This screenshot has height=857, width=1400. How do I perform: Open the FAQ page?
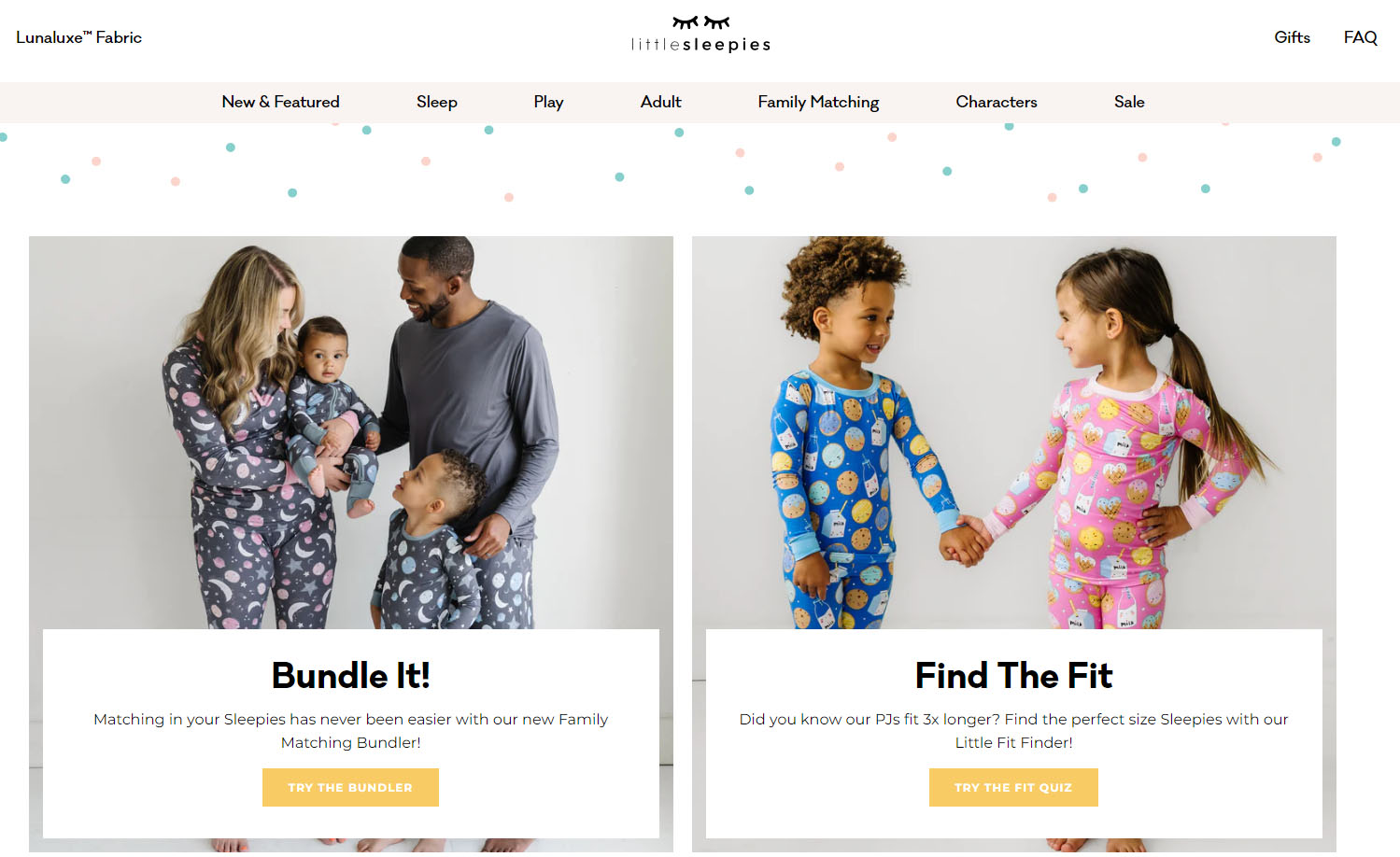pos(1360,37)
